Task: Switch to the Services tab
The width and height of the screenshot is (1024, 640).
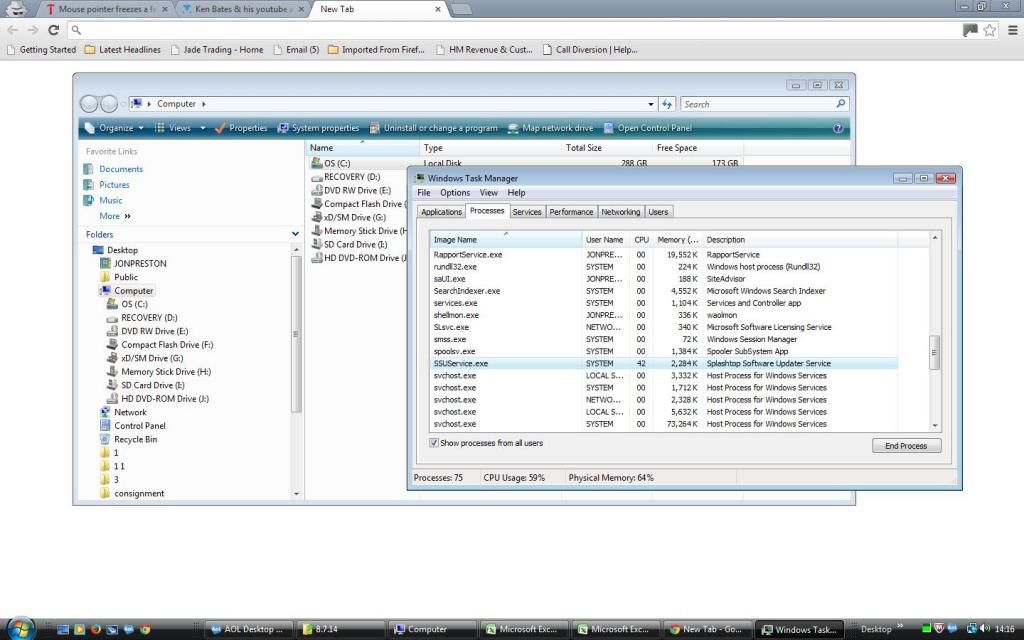Action: point(527,212)
